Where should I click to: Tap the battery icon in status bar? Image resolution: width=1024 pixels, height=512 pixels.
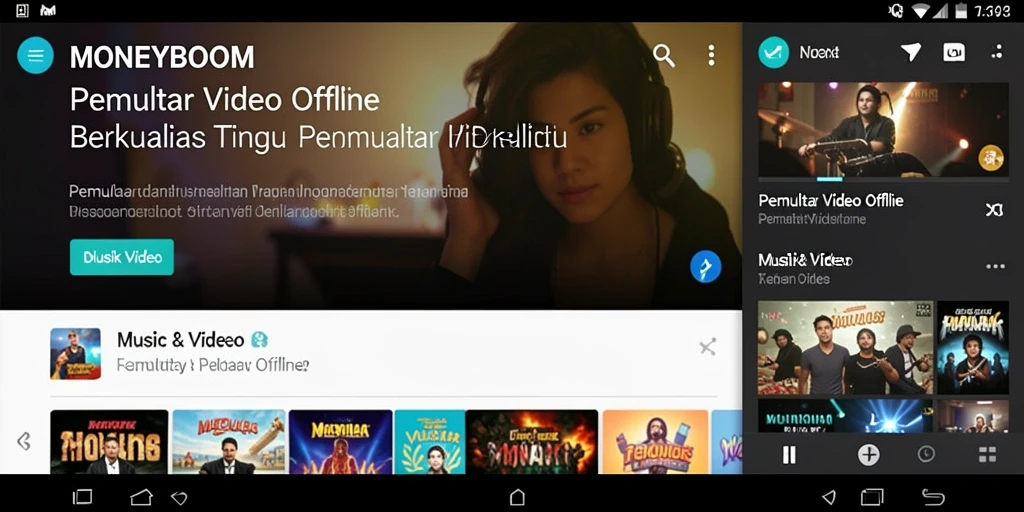click(x=960, y=11)
